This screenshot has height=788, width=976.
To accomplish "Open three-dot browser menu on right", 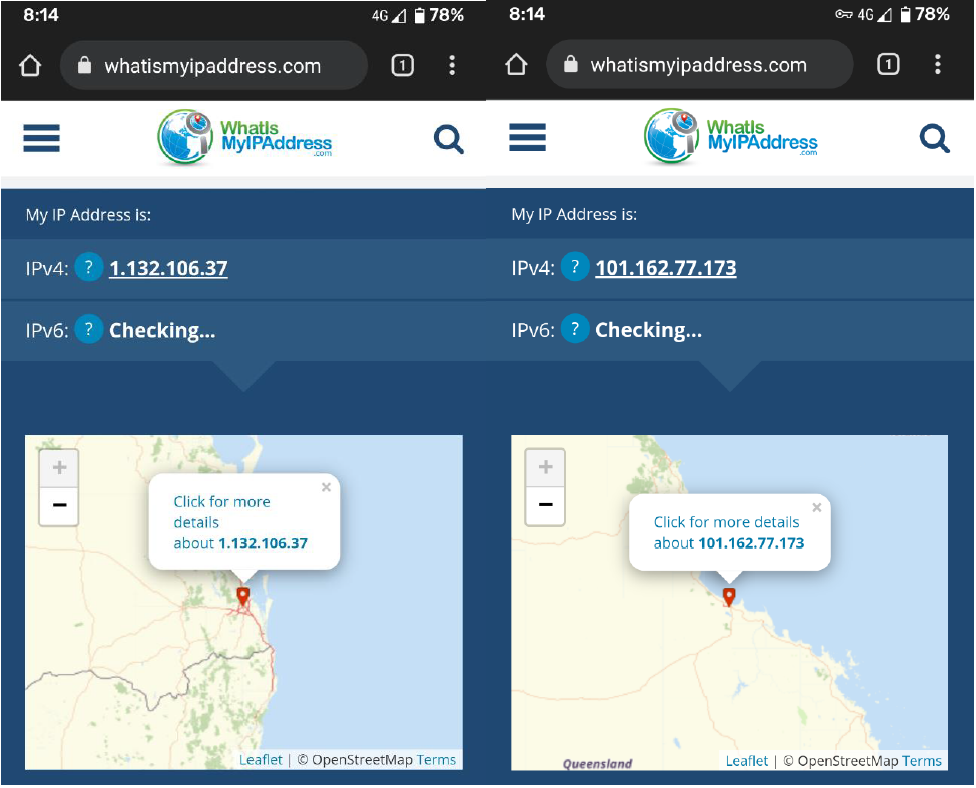I will (937, 64).
